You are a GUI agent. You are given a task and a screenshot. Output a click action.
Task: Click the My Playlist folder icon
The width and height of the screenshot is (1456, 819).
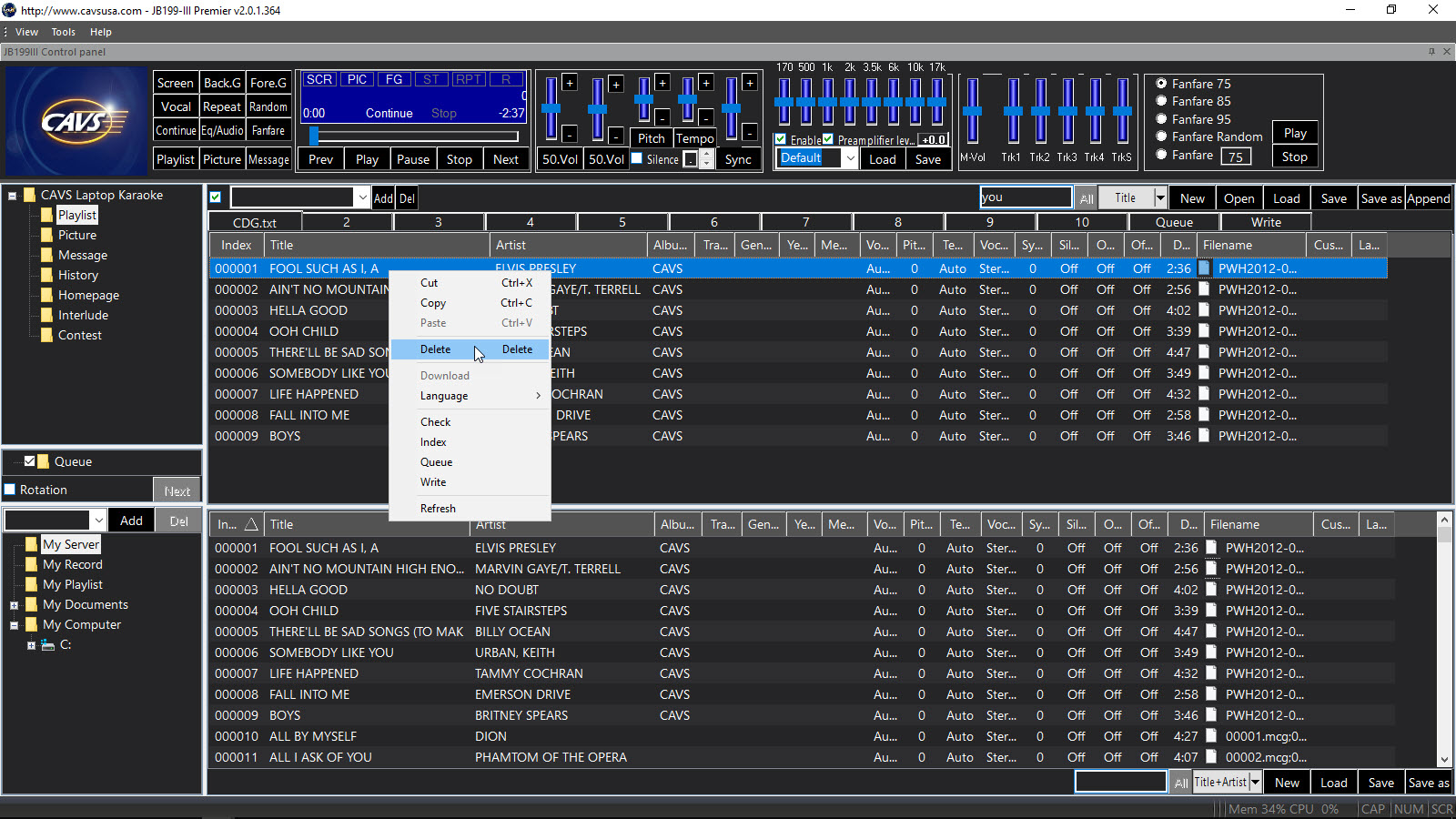pyautogui.click(x=32, y=584)
